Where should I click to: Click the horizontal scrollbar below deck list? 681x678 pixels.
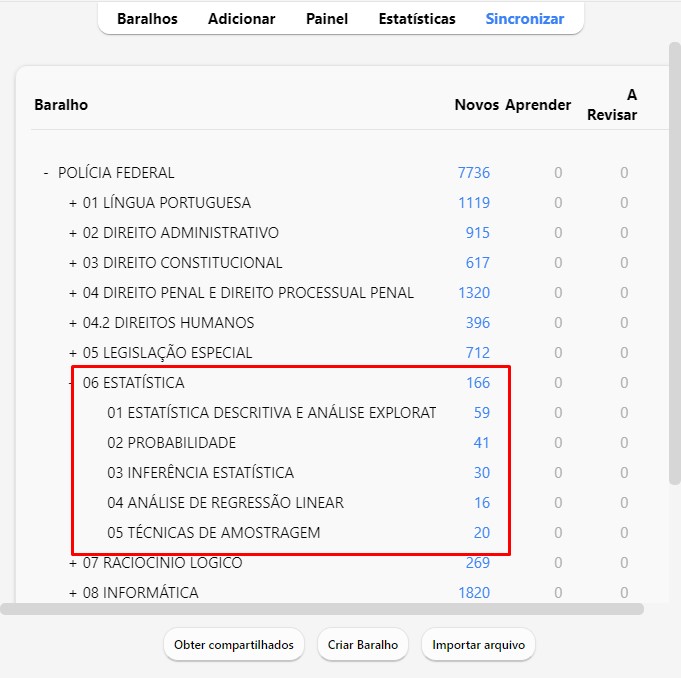[322, 609]
